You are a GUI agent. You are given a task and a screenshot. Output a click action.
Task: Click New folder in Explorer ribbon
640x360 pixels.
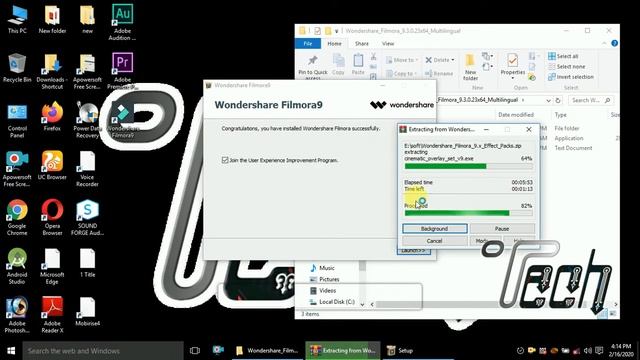click(470, 67)
